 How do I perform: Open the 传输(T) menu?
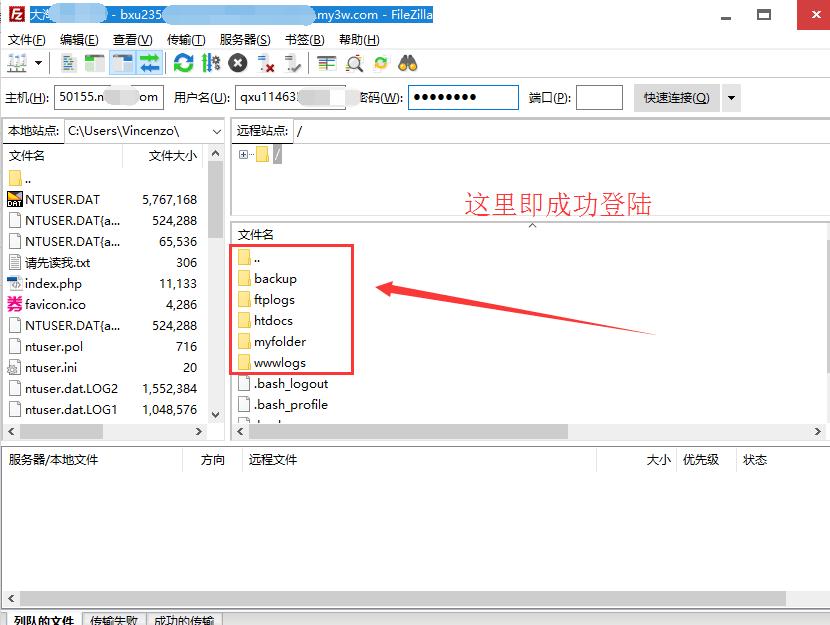(185, 39)
